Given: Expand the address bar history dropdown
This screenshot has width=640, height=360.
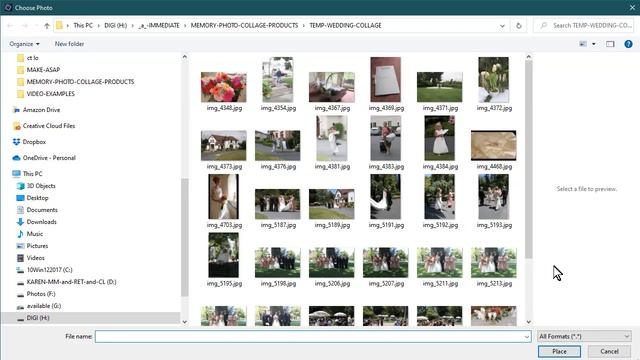Looking at the screenshot, I should [502, 26].
